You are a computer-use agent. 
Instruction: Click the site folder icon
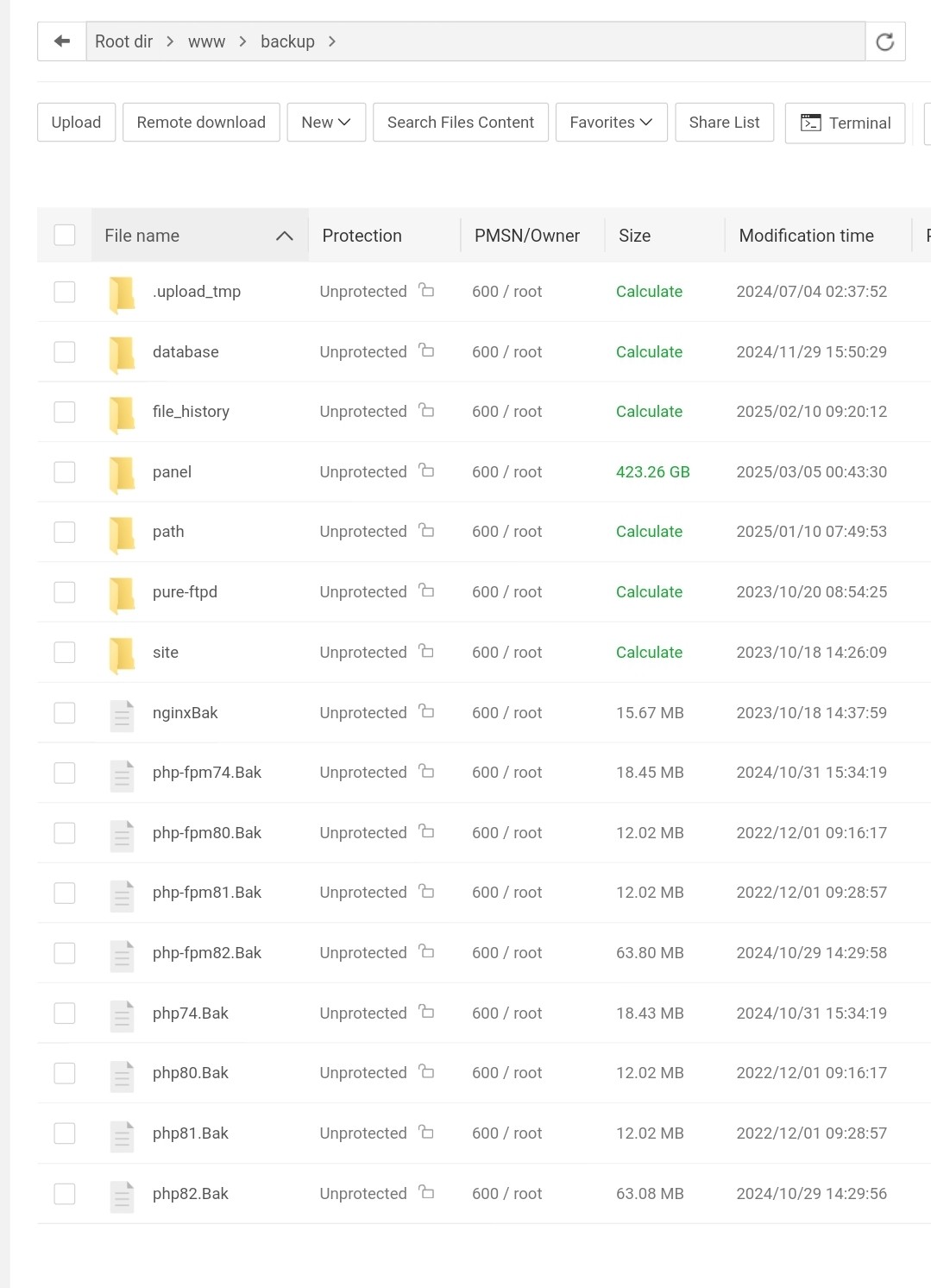[x=122, y=653]
